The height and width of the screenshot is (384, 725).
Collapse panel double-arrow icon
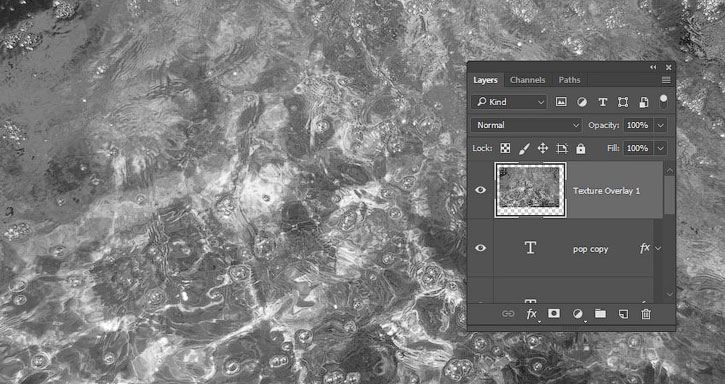(x=653, y=68)
